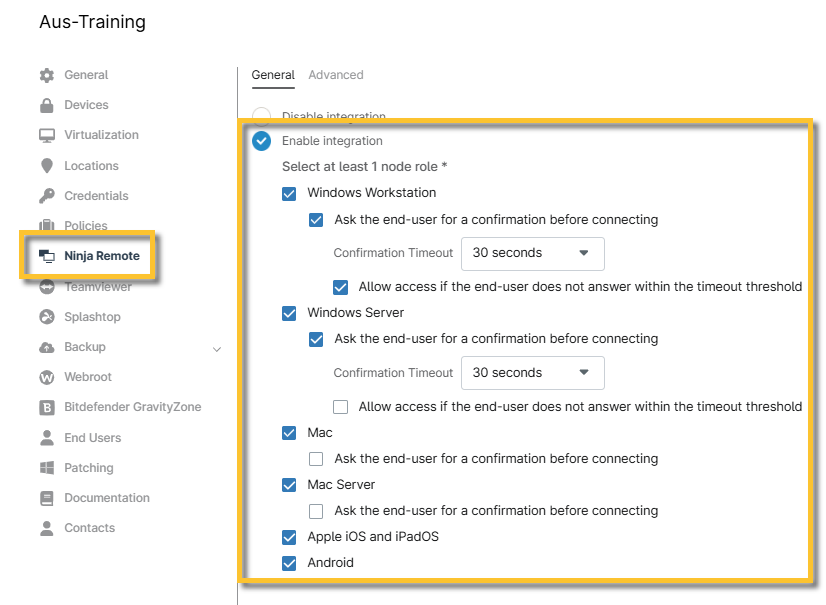826x605 pixels.
Task: Click the Webroot icon in sidebar
Action: click(46, 377)
